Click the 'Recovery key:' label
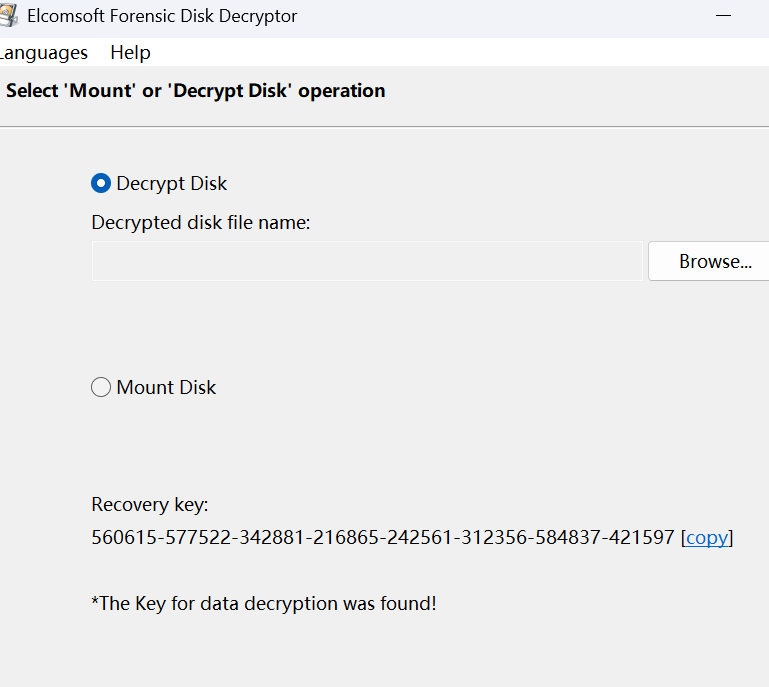This screenshot has height=687, width=769. click(150, 505)
